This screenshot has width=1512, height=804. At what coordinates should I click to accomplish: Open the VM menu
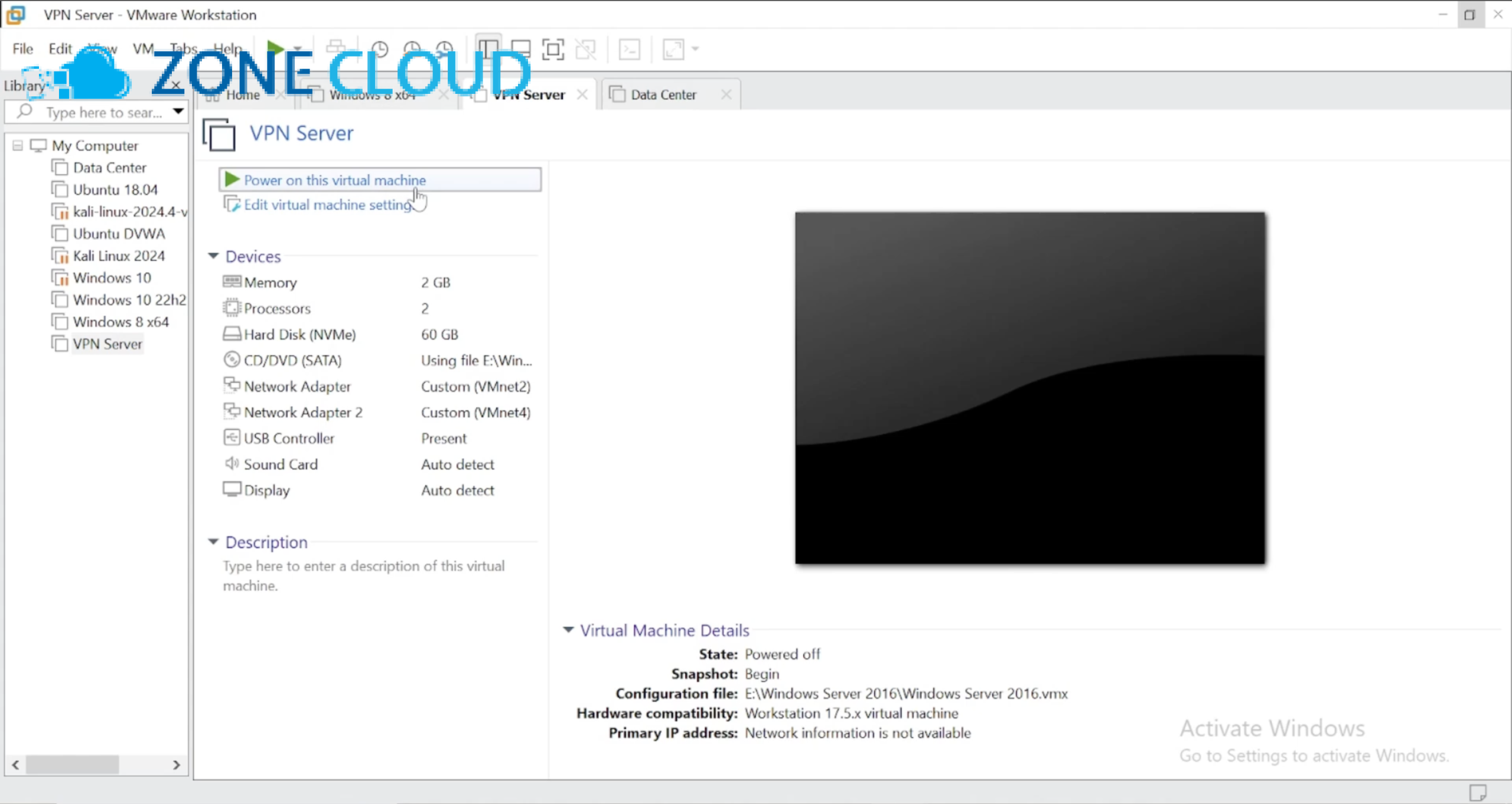tap(143, 48)
